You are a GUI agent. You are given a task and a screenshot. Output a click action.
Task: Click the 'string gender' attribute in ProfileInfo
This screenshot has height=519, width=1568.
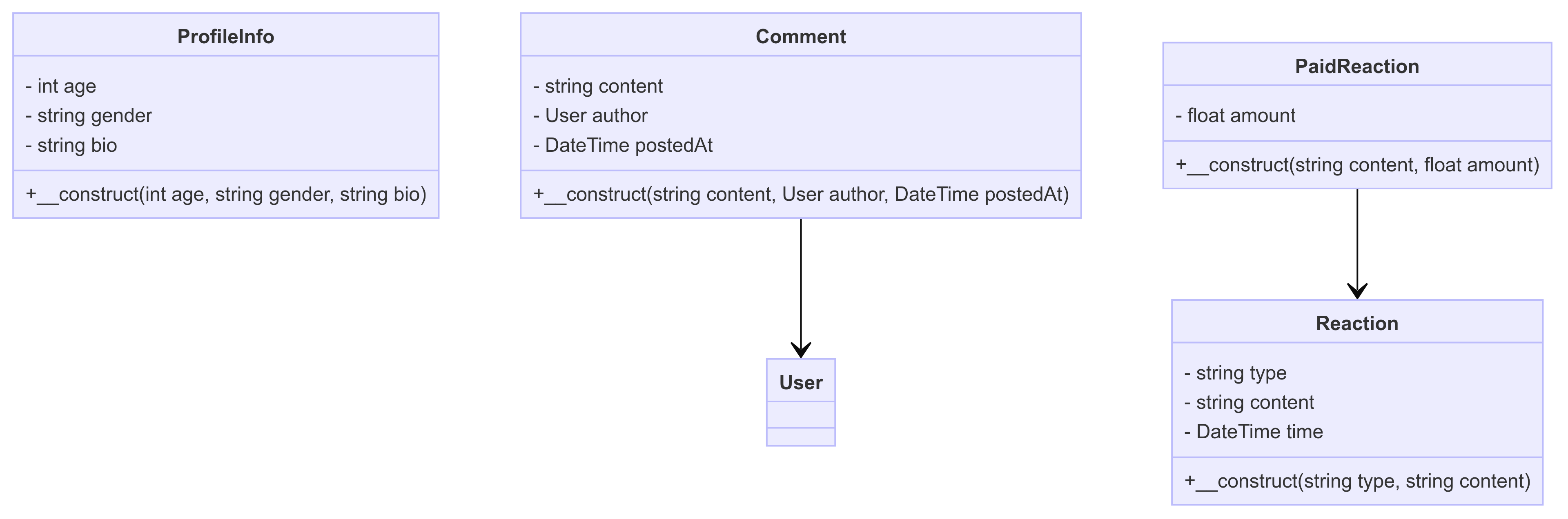[x=89, y=115]
